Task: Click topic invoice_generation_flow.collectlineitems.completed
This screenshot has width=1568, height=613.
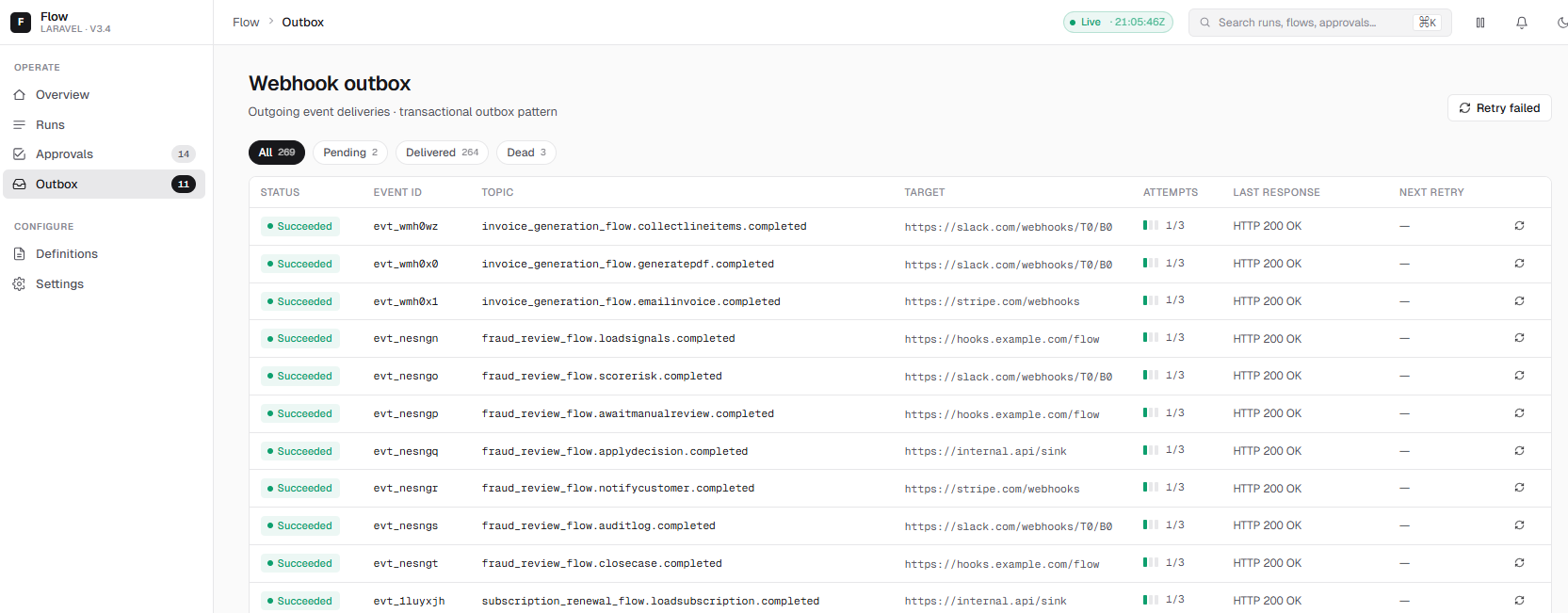Action: pos(644,227)
